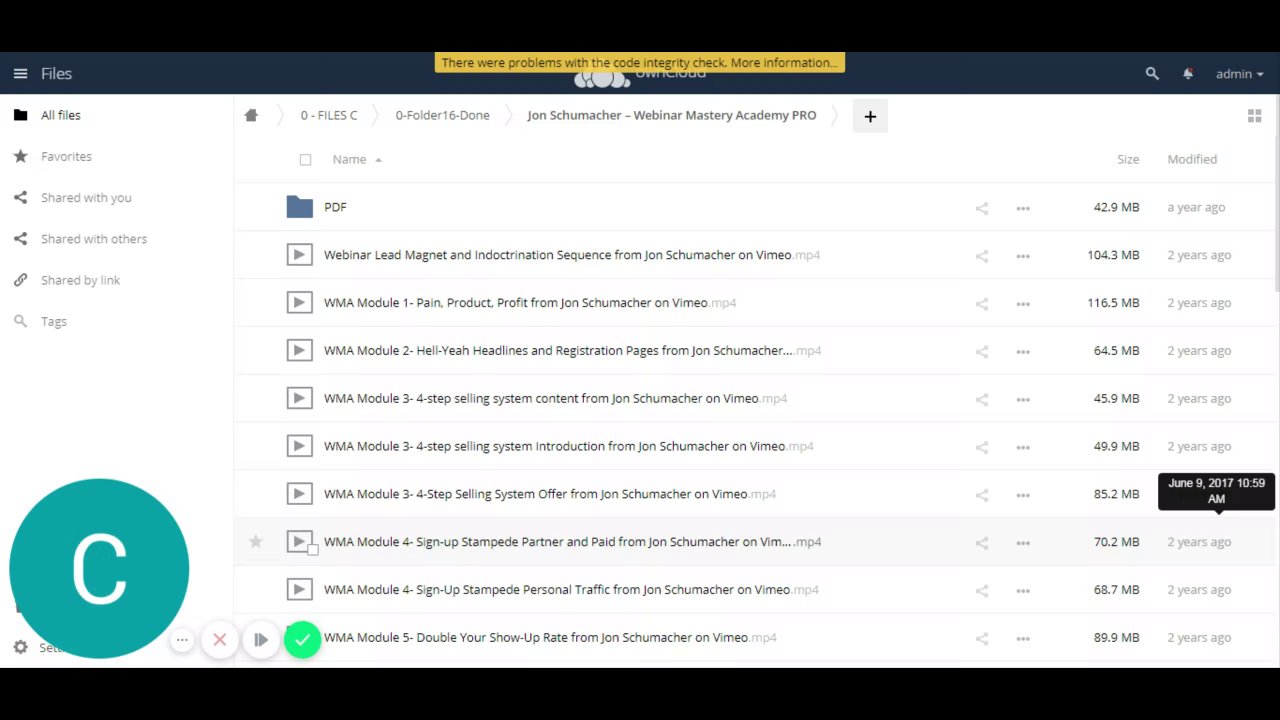Toggle grid view icon
The height and width of the screenshot is (720, 1280).
click(x=1254, y=116)
